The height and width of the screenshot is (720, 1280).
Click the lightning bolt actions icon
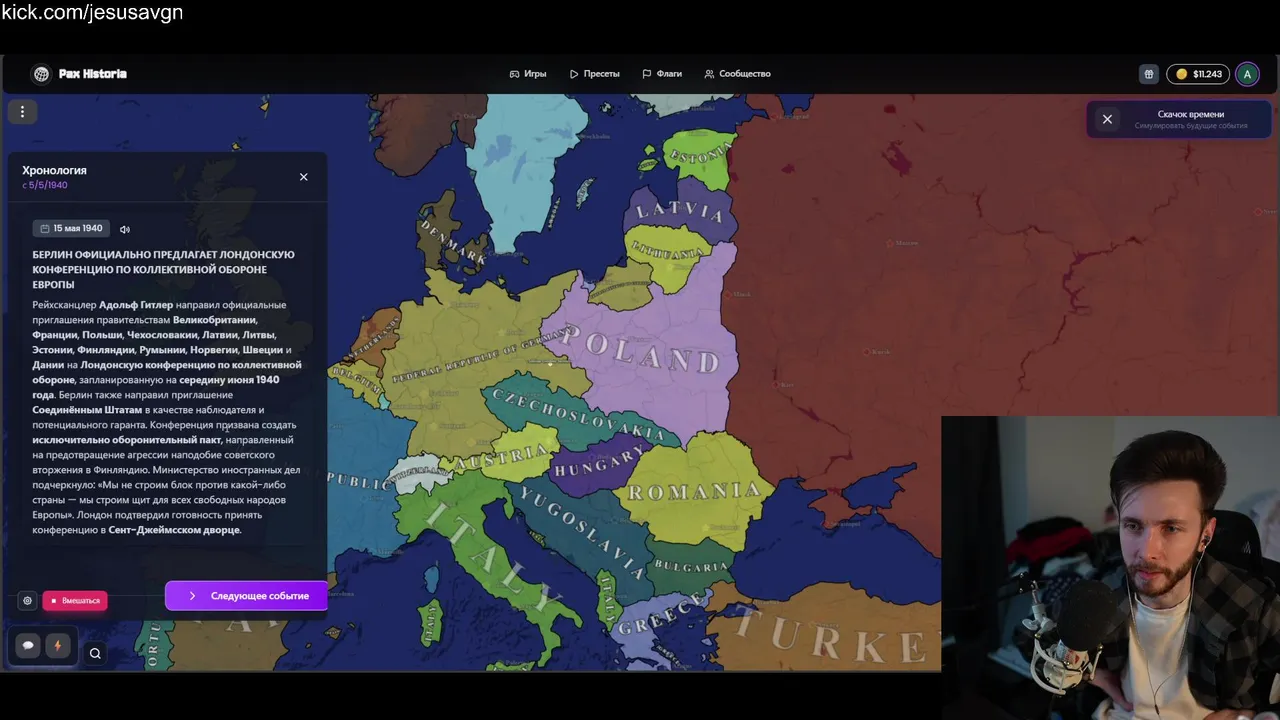pyautogui.click(x=57, y=646)
